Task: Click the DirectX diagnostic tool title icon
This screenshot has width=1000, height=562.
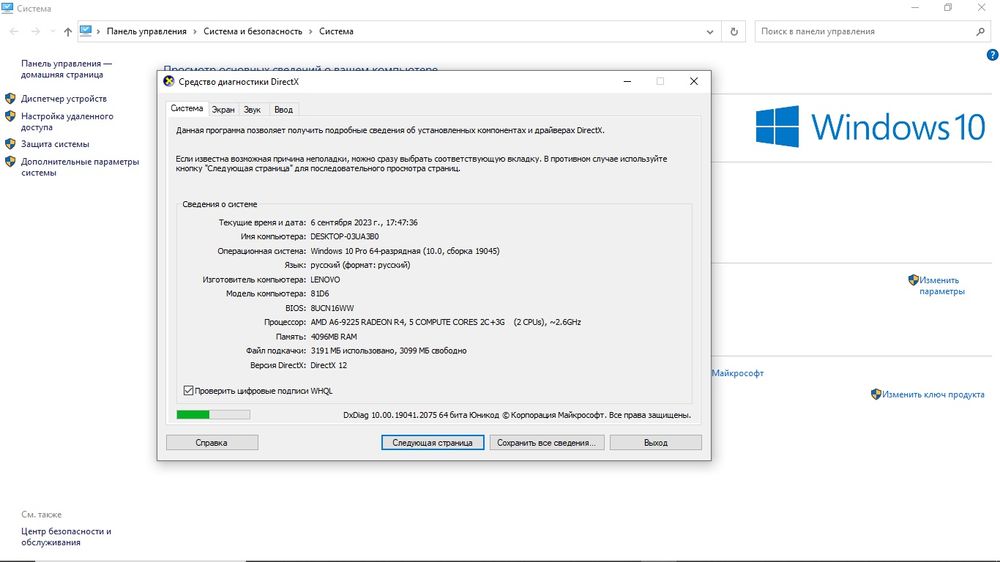Action: click(x=168, y=82)
